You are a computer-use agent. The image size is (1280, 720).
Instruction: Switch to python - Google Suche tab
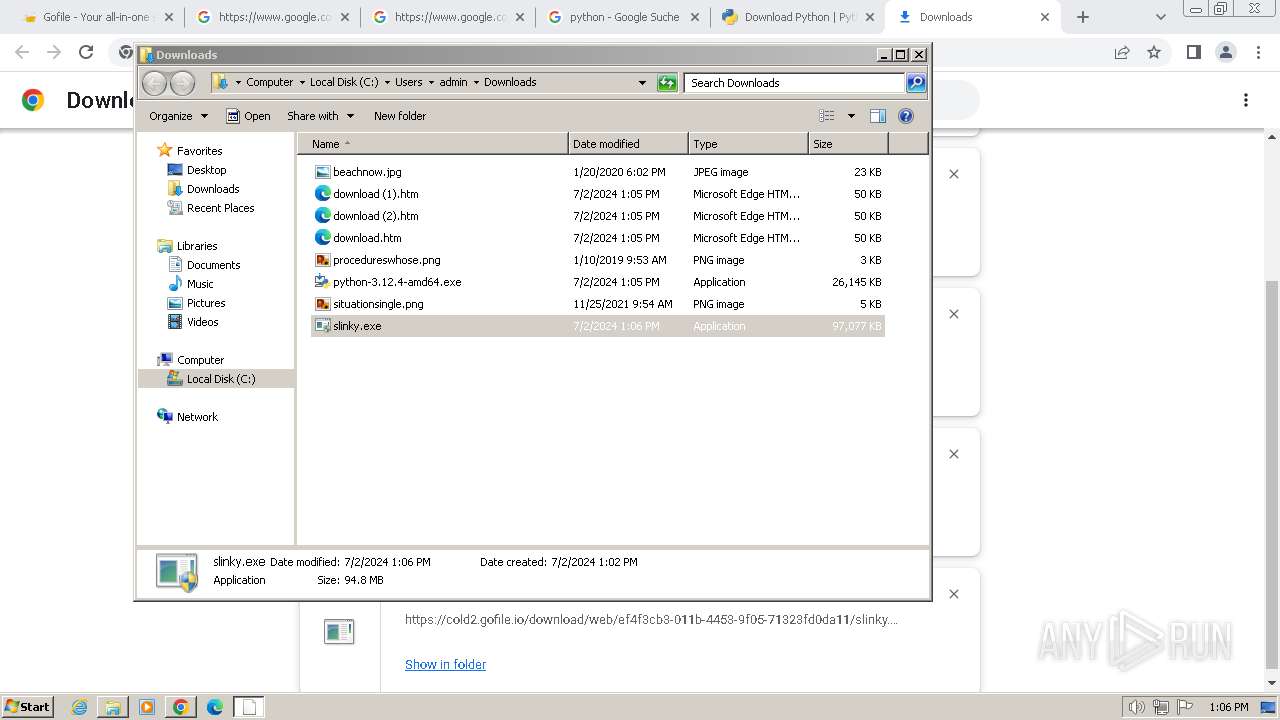pyautogui.click(x=624, y=17)
